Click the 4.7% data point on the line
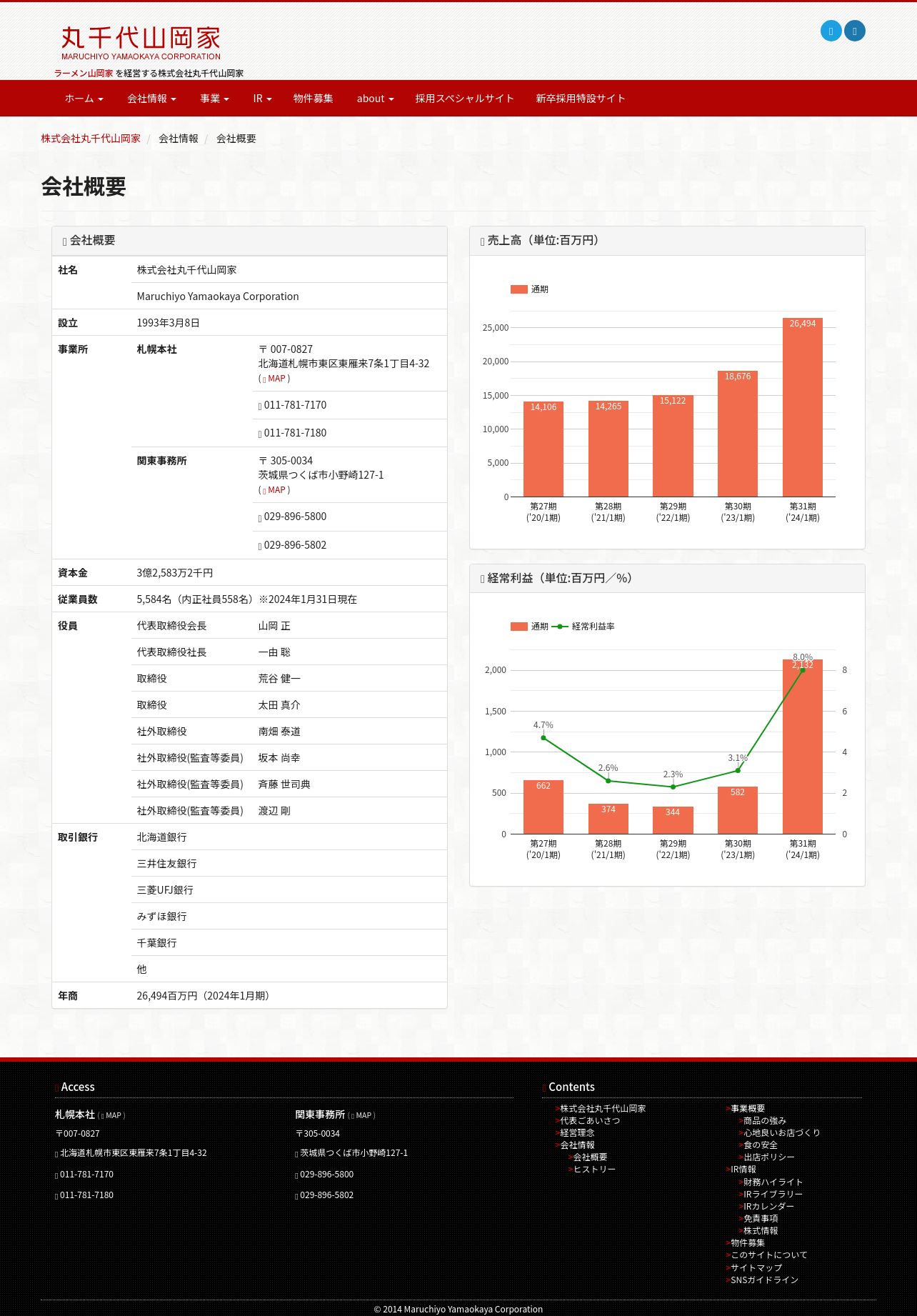The height and width of the screenshot is (1316, 917). click(x=543, y=738)
